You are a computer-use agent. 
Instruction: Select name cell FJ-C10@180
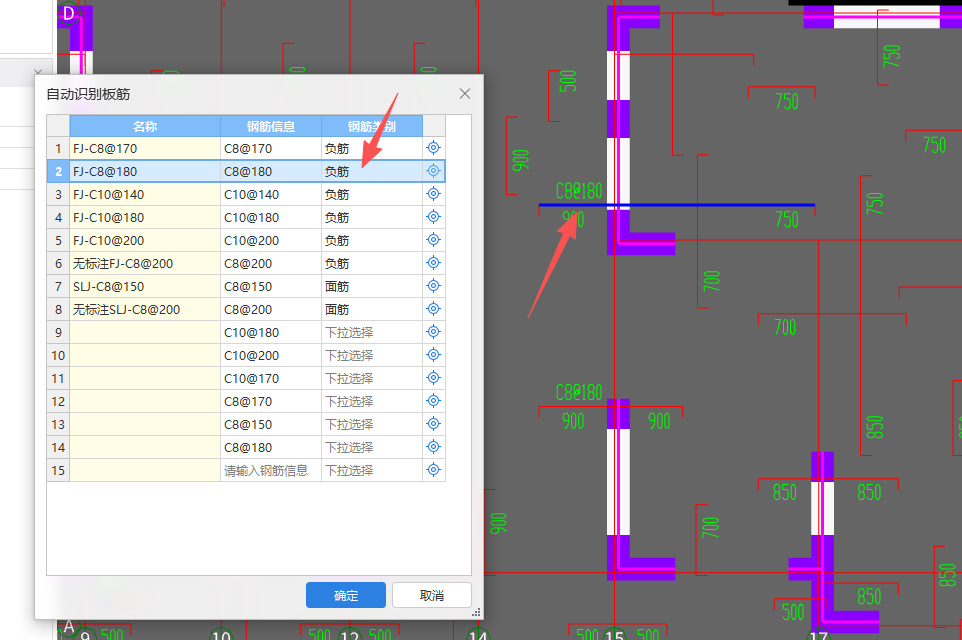pos(145,217)
